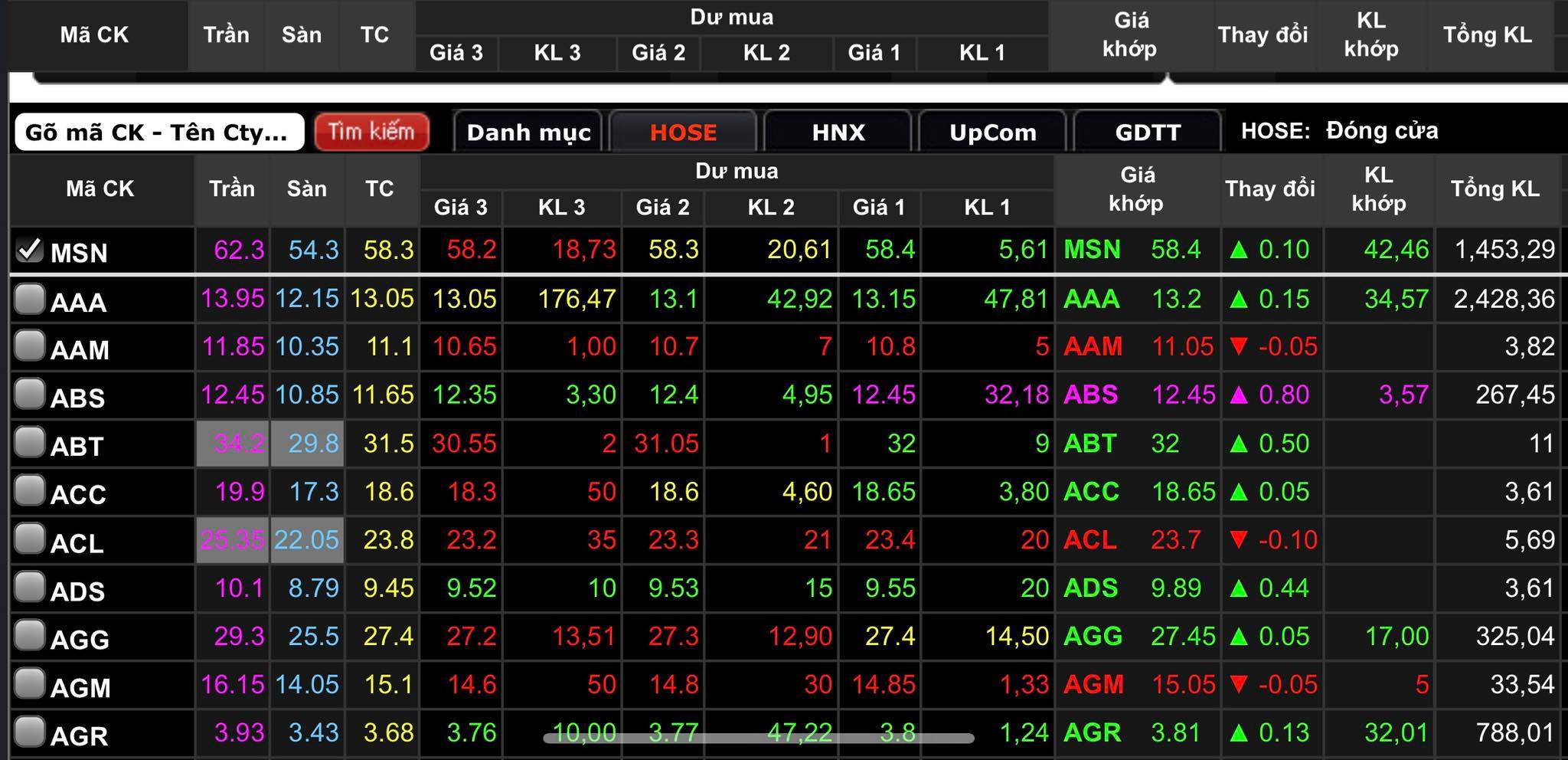Open the GDTT tab
The image size is (1568, 760).
(1147, 132)
